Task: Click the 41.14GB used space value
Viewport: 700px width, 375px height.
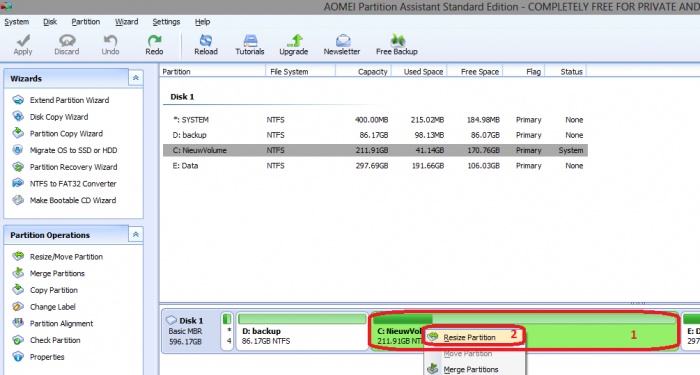Action: [429, 150]
